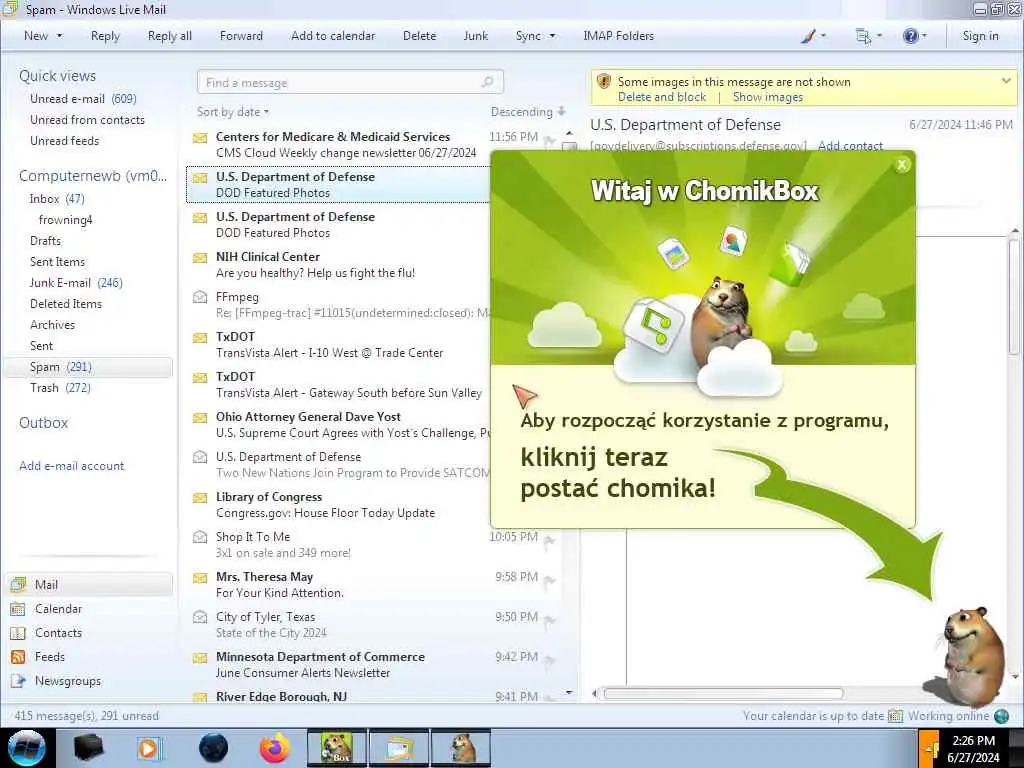1024x768 pixels.
Task: Open the Menus layout icon in toolbar
Action: pyautogui.click(x=863, y=36)
